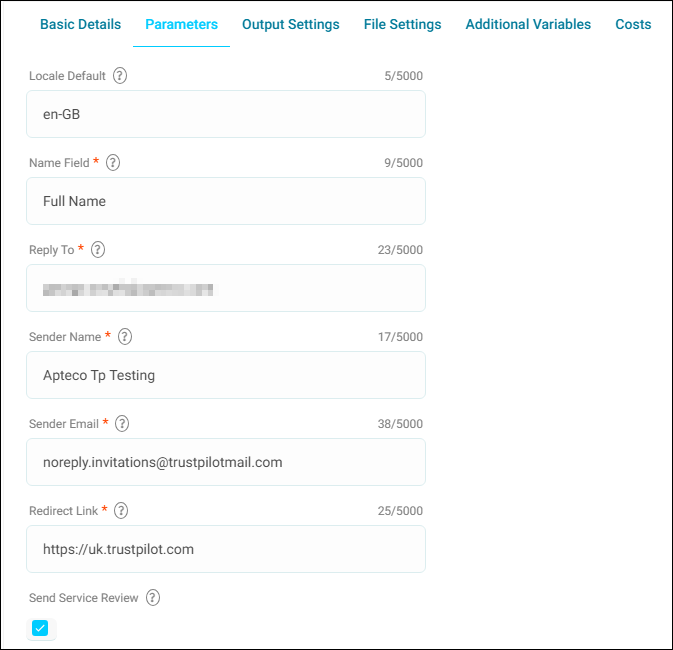The image size is (673, 650).
Task: Click the 17/5000 character counter
Action: click(x=400, y=337)
